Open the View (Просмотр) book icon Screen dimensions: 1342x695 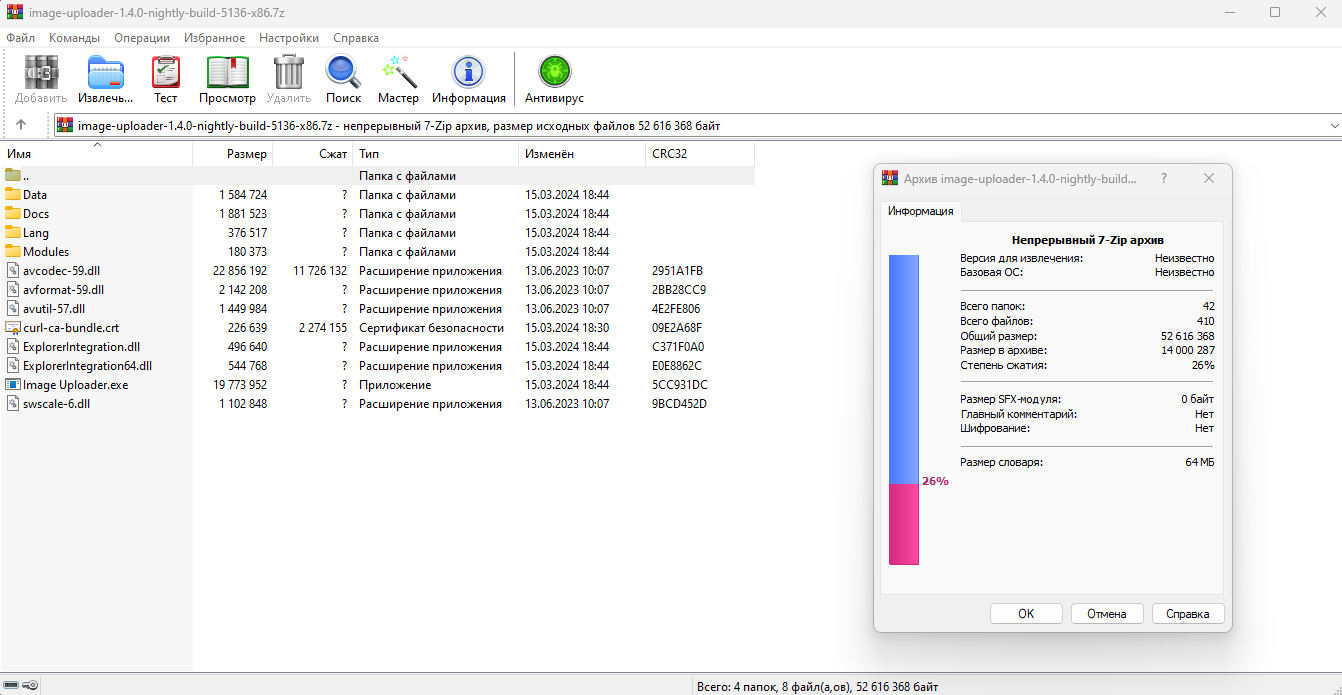click(227, 73)
